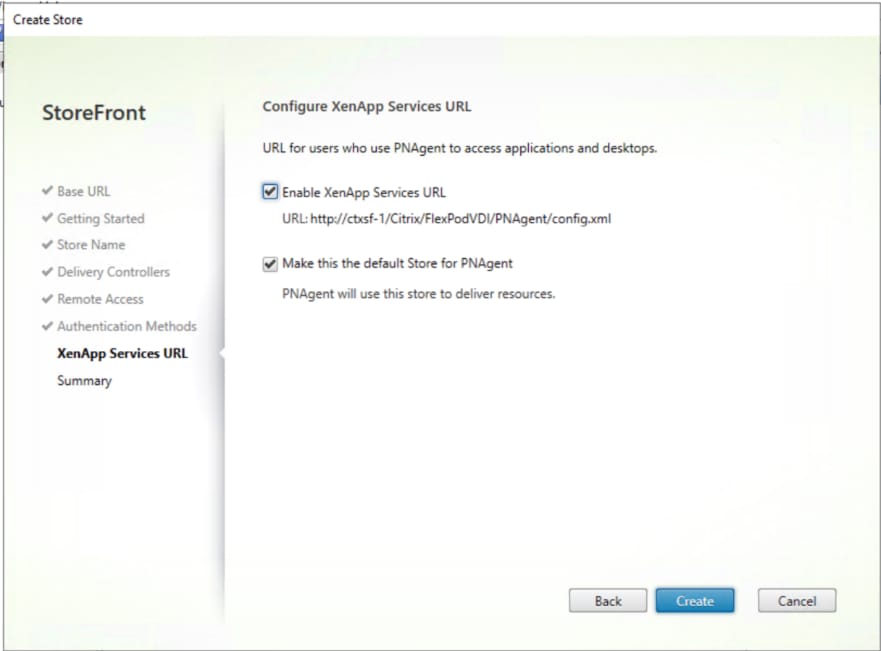Click the checkmark icon beside Base URL
The width and height of the screenshot is (881, 651).
[x=47, y=191]
